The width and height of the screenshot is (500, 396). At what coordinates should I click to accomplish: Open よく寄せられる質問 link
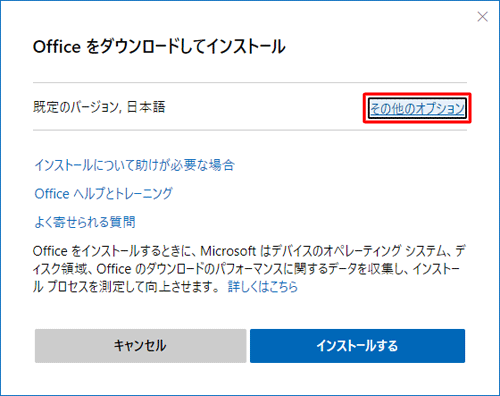(x=85, y=222)
